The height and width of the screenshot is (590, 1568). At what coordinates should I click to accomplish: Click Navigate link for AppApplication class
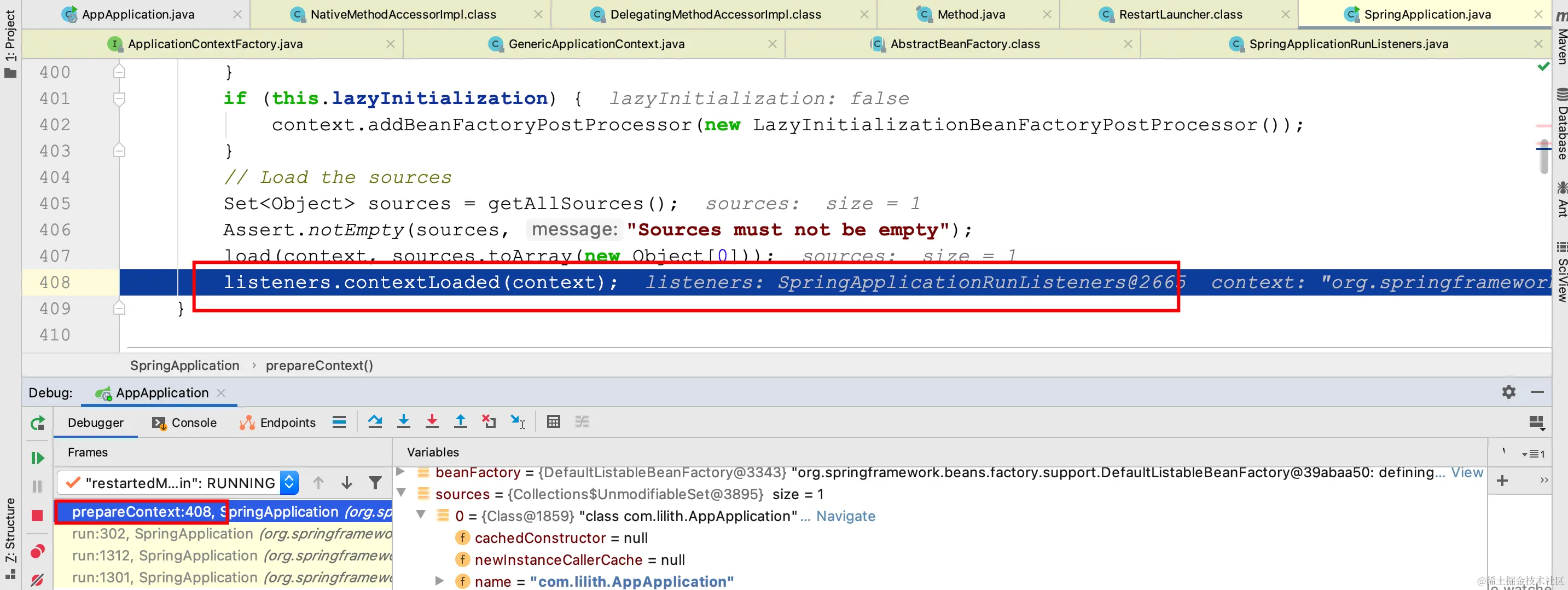click(845, 516)
